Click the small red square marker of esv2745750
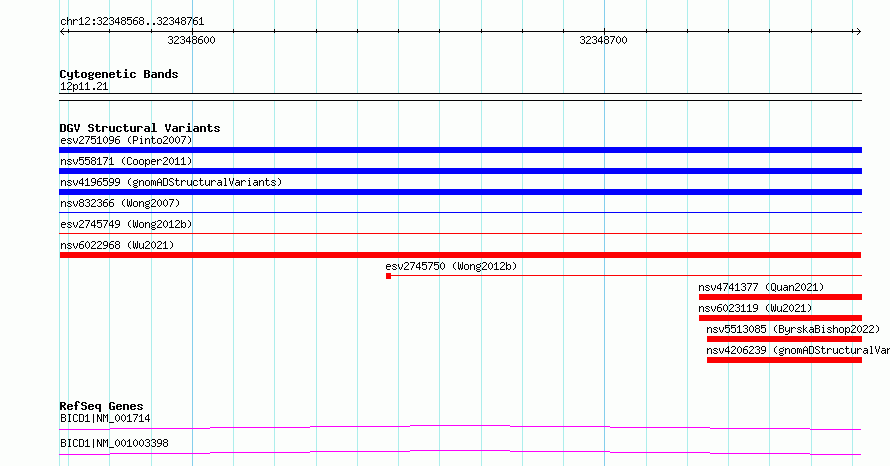 click(388, 276)
